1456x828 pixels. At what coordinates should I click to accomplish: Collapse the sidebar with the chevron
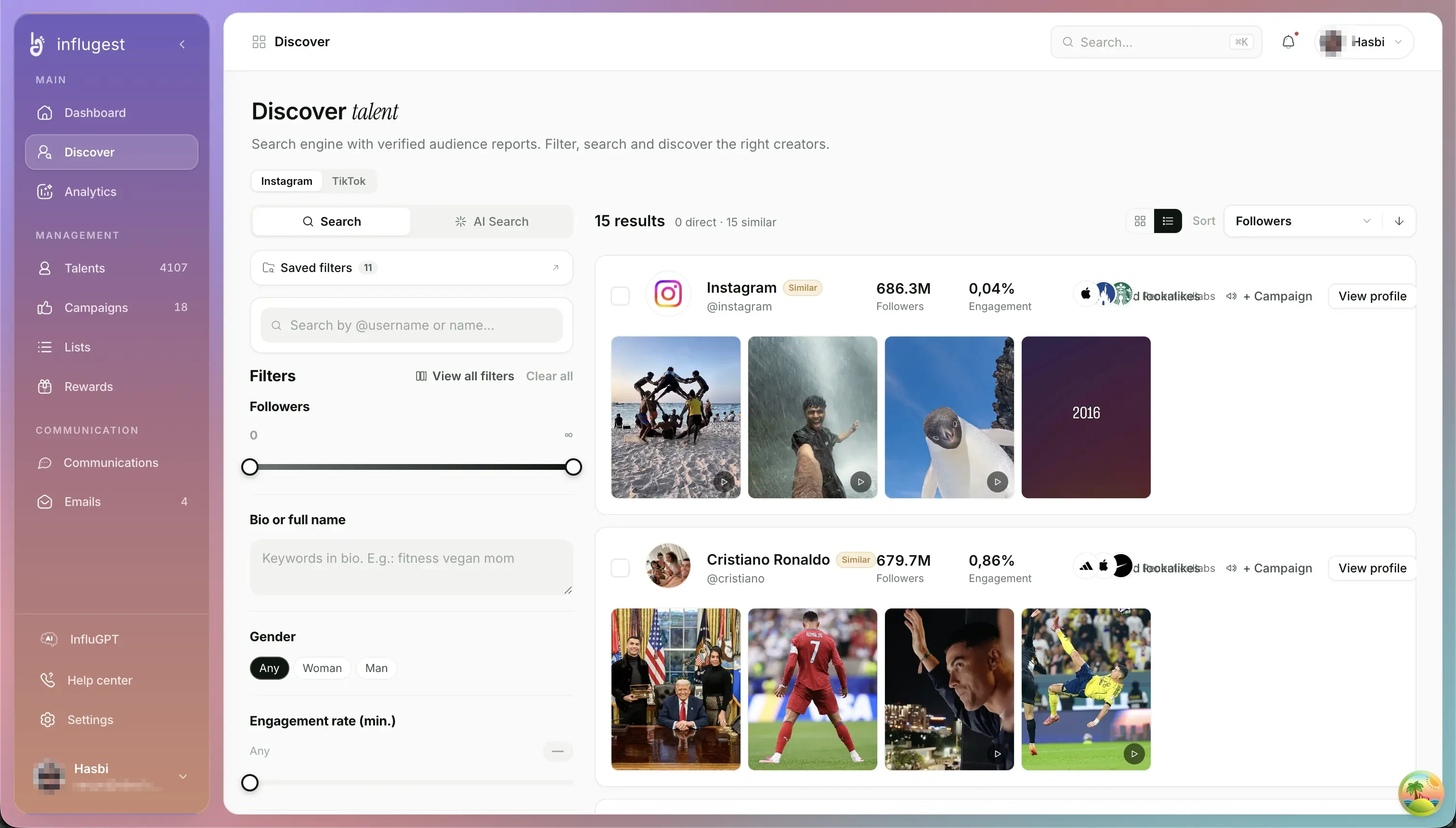click(182, 44)
